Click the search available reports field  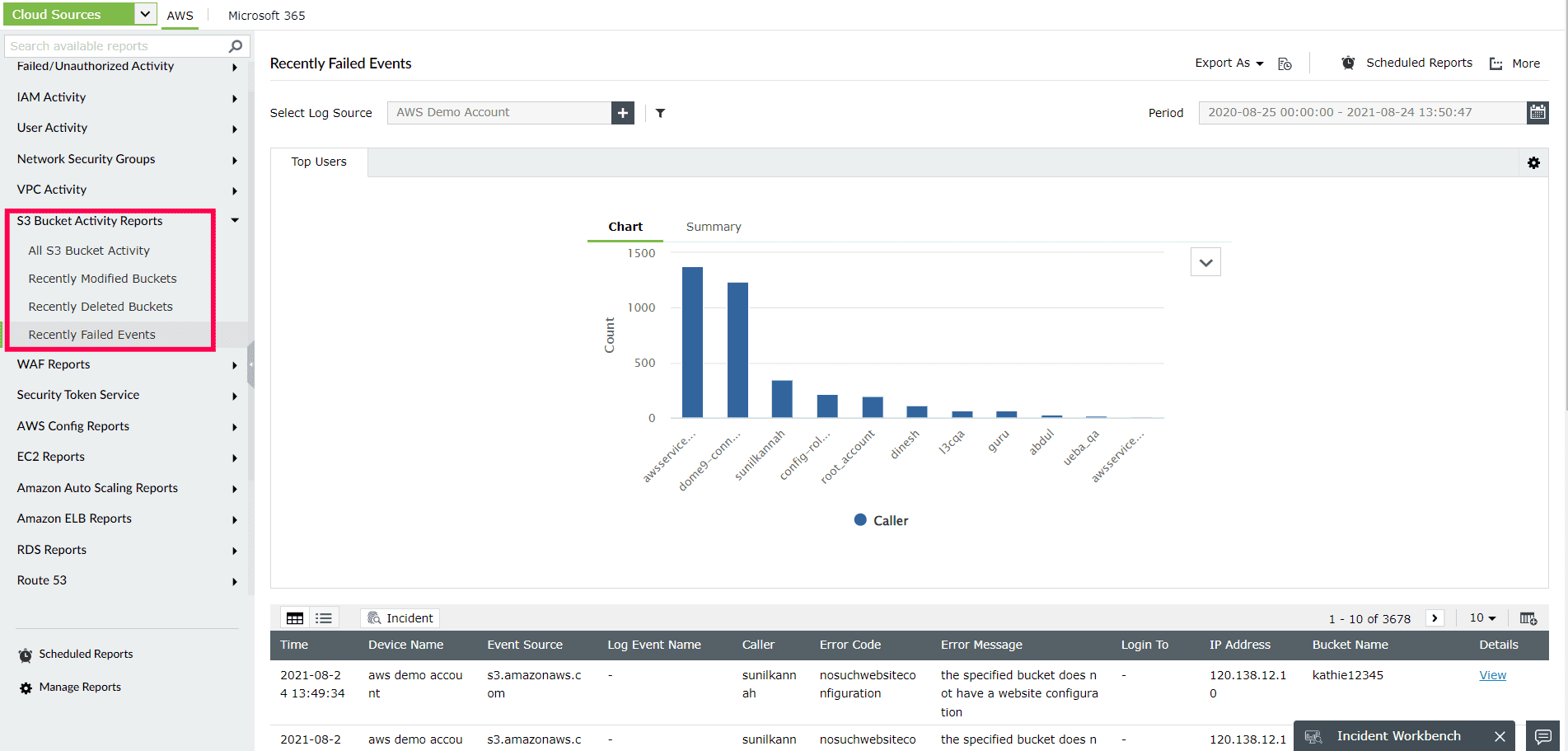coord(115,45)
